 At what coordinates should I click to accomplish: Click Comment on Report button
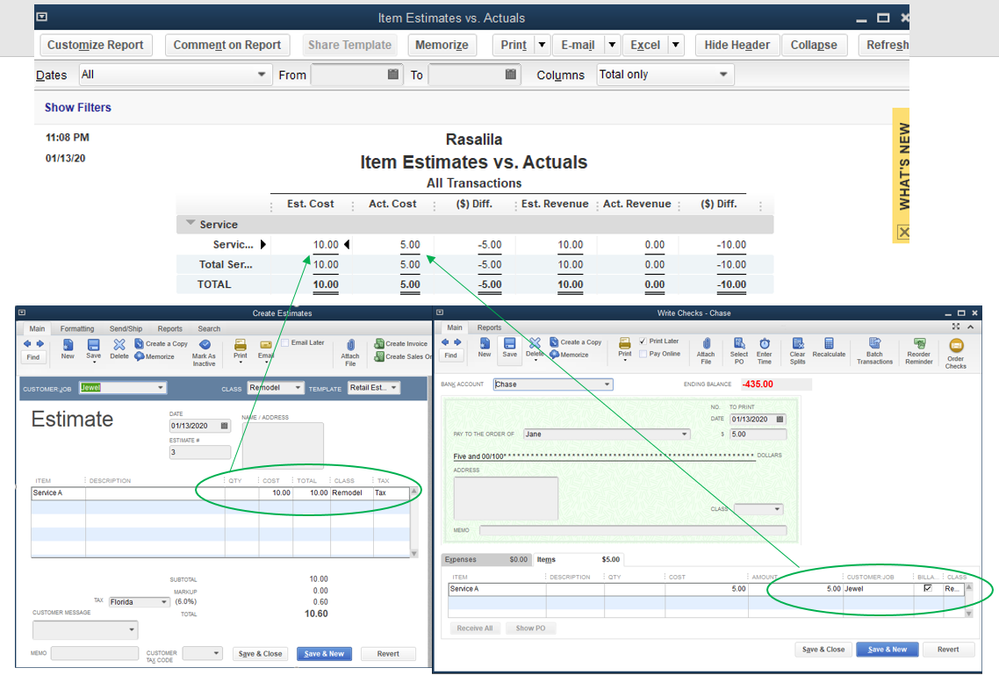227,45
